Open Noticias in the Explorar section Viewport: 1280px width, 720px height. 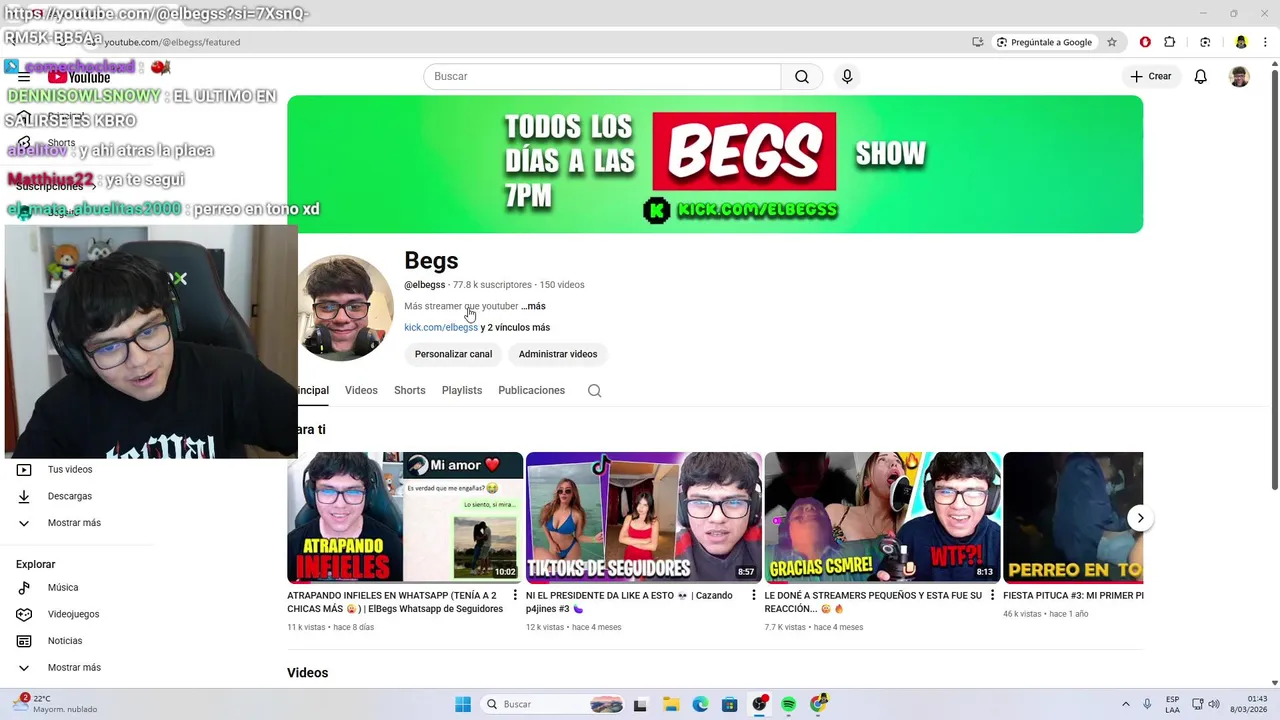65,641
